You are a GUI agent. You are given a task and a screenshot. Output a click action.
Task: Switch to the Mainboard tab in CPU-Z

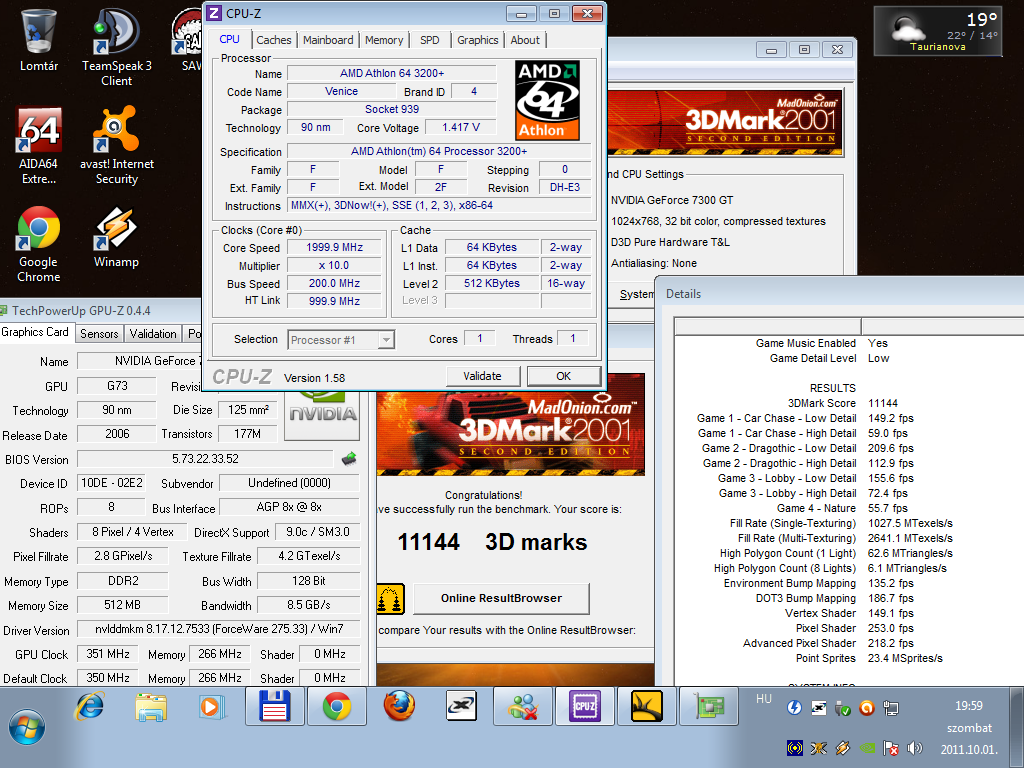click(328, 40)
